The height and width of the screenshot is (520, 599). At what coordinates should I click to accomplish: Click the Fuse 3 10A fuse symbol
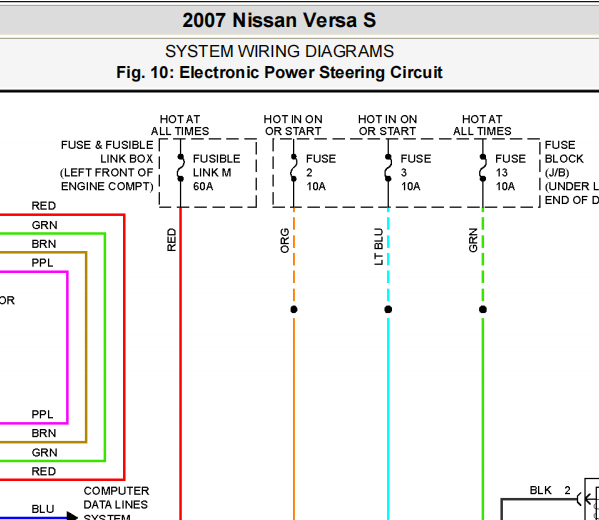tap(388, 168)
